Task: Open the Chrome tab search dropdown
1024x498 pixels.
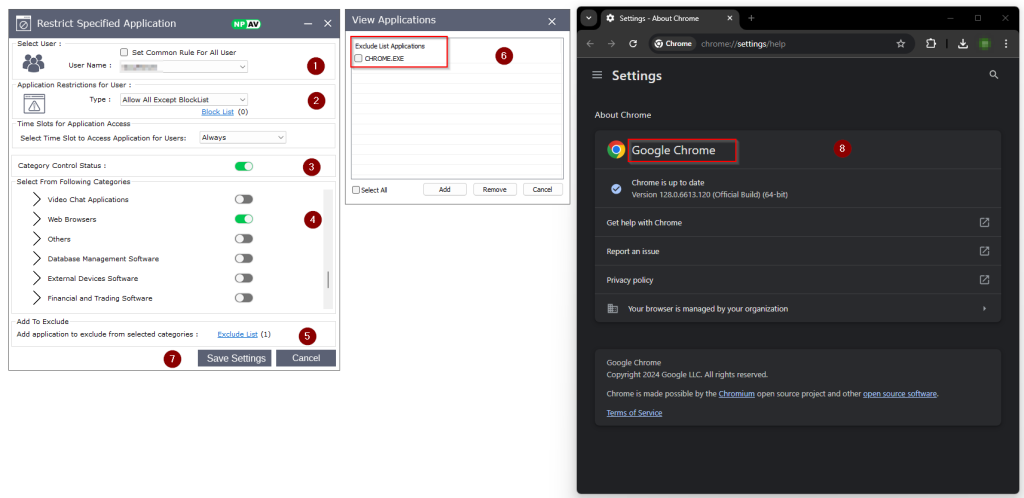Action: (589, 18)
